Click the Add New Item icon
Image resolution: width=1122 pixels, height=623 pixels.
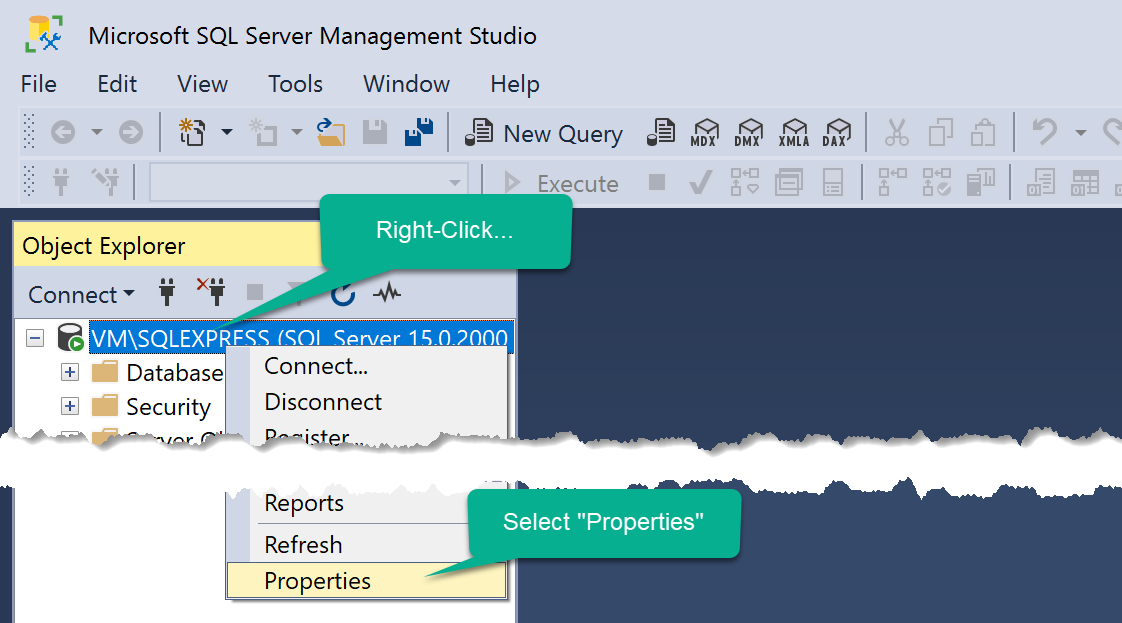[263, 132]
